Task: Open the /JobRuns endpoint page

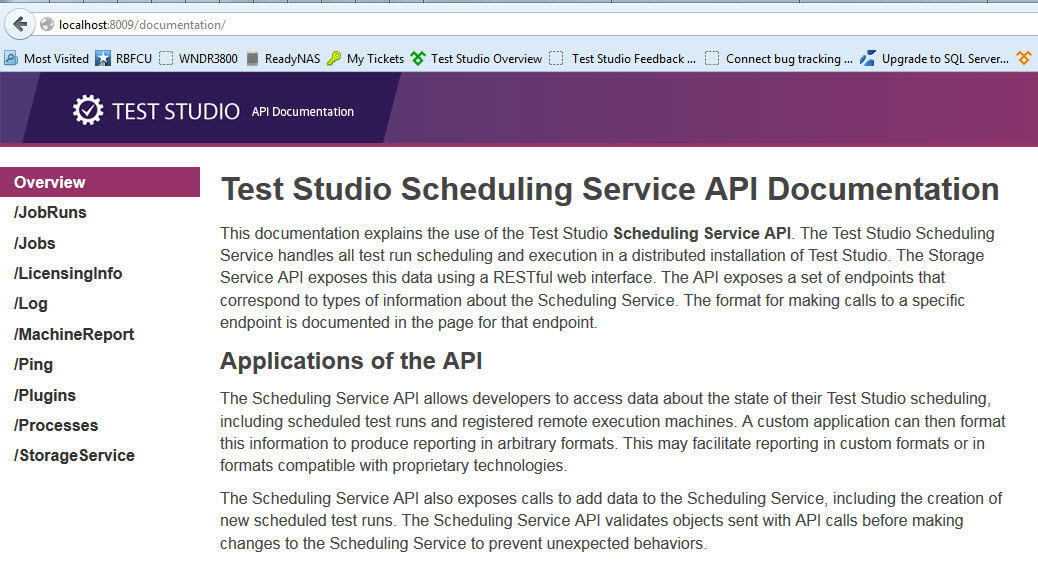Action: pyautogui.click(x=50, y=213)
